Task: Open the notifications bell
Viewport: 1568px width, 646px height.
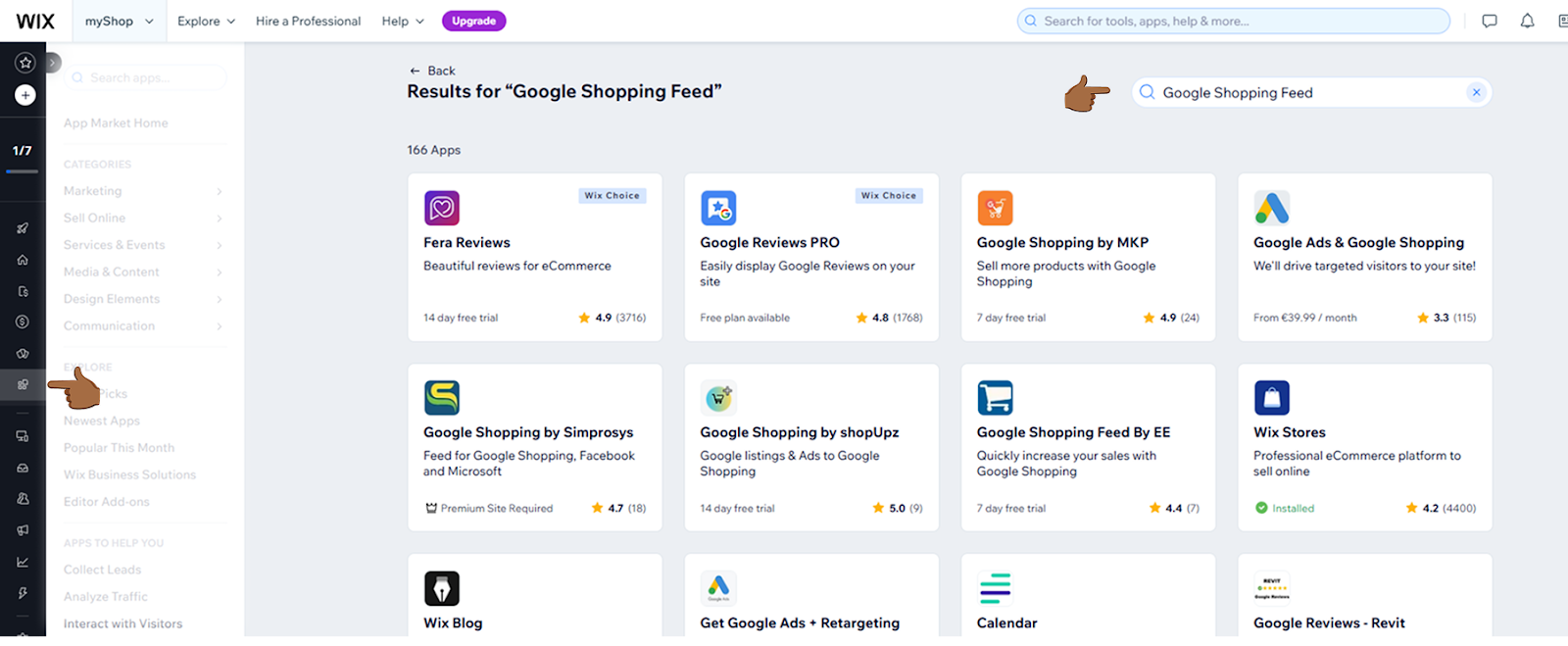Action: coord(1527,21)
